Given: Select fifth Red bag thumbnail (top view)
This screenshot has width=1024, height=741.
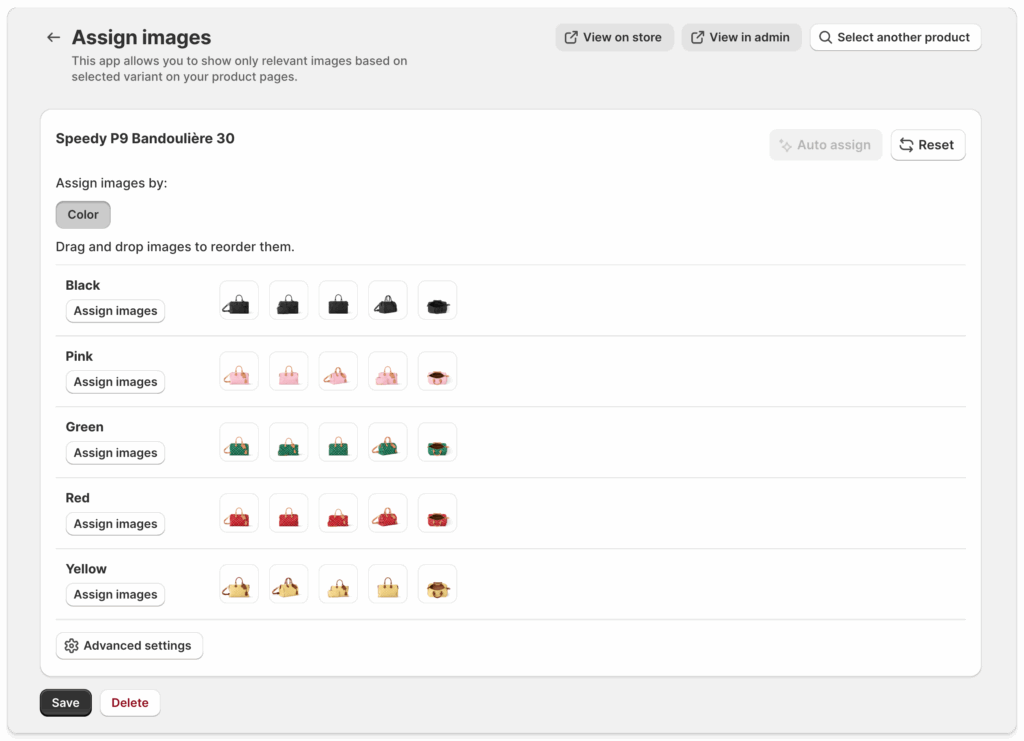Looking at the screenshot, I should [438, 513].
